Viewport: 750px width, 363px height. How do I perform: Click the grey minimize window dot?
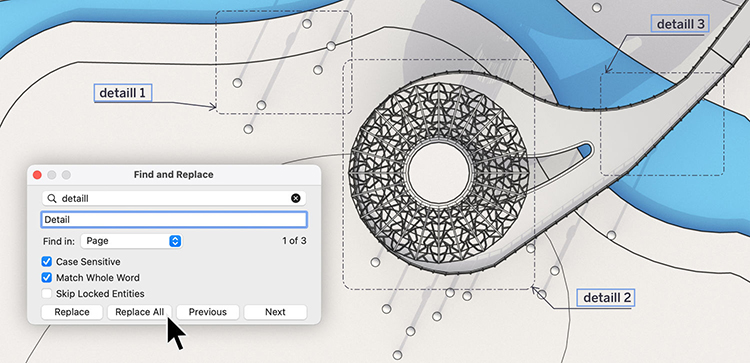[52, 175]
